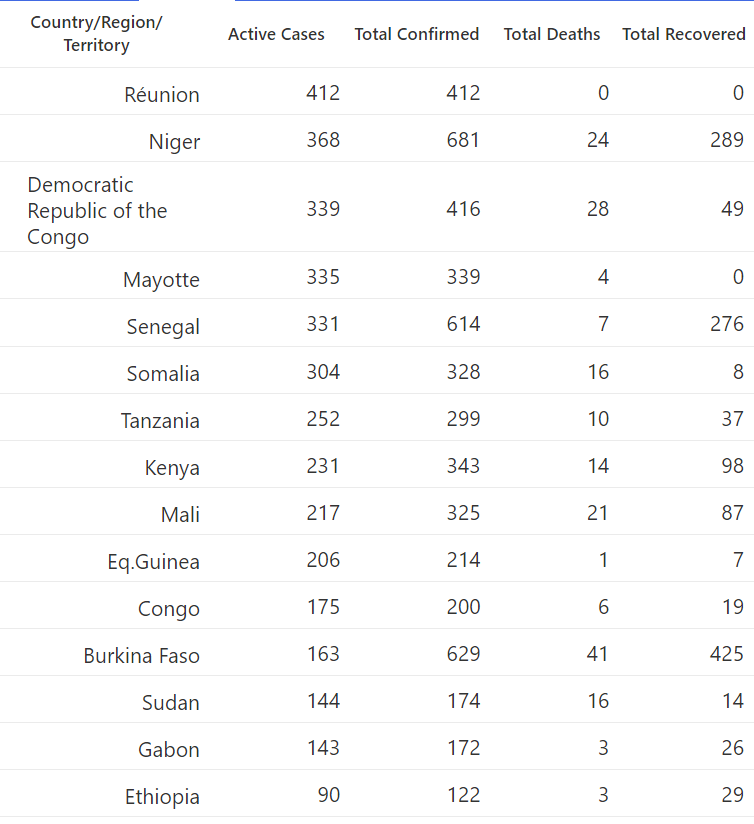Select the Gabon row label
This screenshot has height=824, width=754.
169,749
